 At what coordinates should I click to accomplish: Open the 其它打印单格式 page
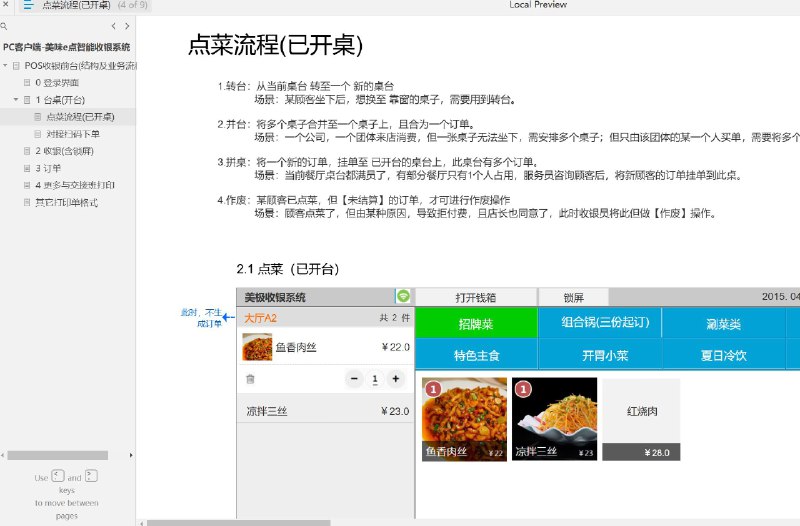pyautogui.click(x=66, y=203)
